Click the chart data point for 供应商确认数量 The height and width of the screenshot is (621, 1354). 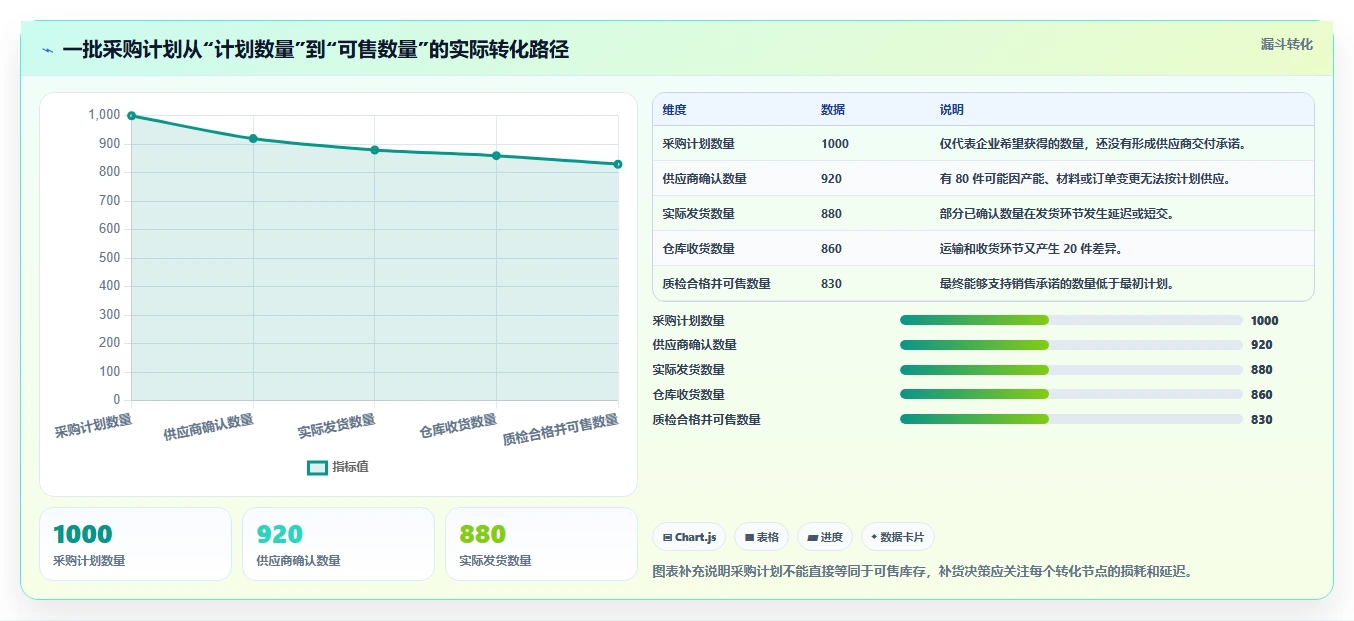click(x=253, y=139)
